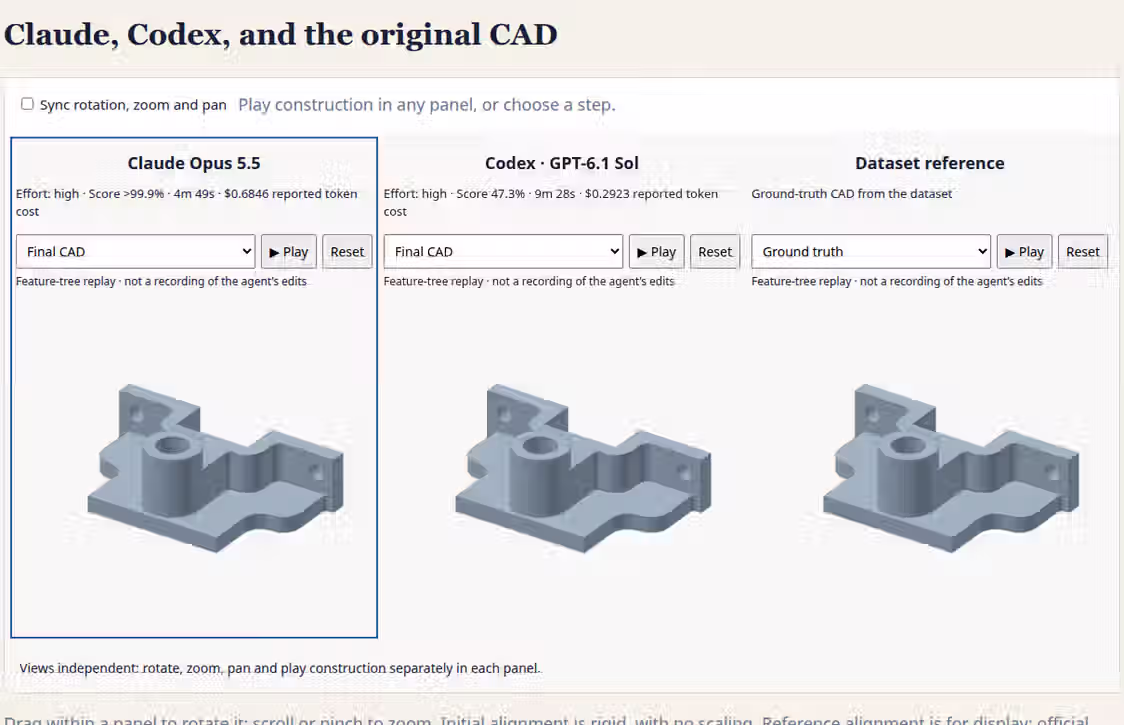Screen dimensions: 1124x725
Task: Reset the Codex GPT-6.1 Sol panel view
Action: point(715,252)
